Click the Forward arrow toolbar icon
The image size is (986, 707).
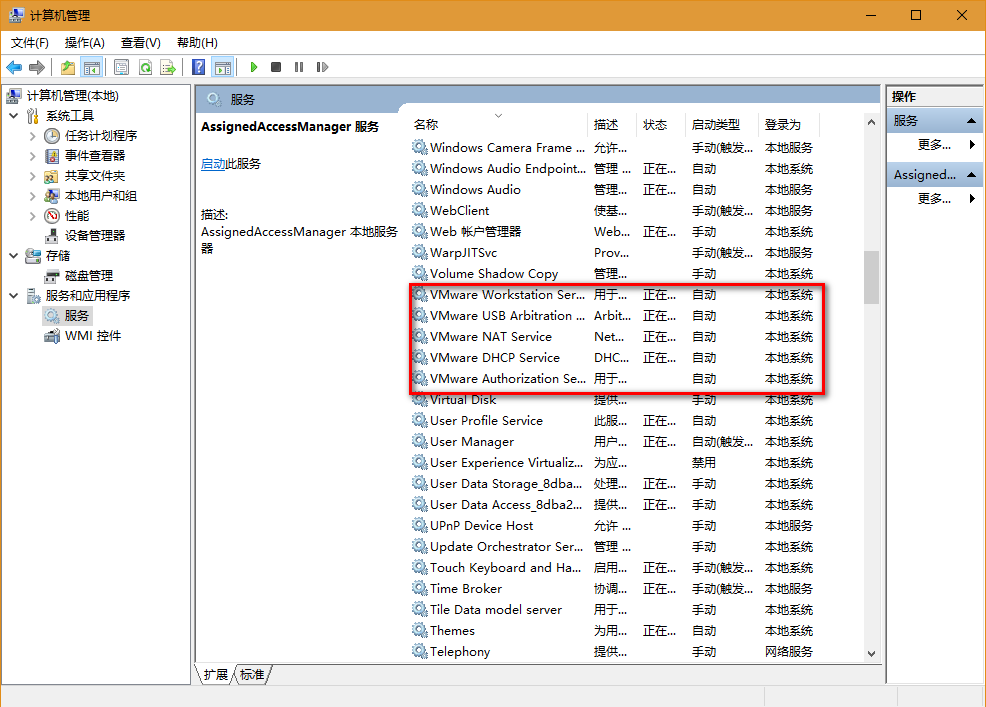[x=37, y=67]
